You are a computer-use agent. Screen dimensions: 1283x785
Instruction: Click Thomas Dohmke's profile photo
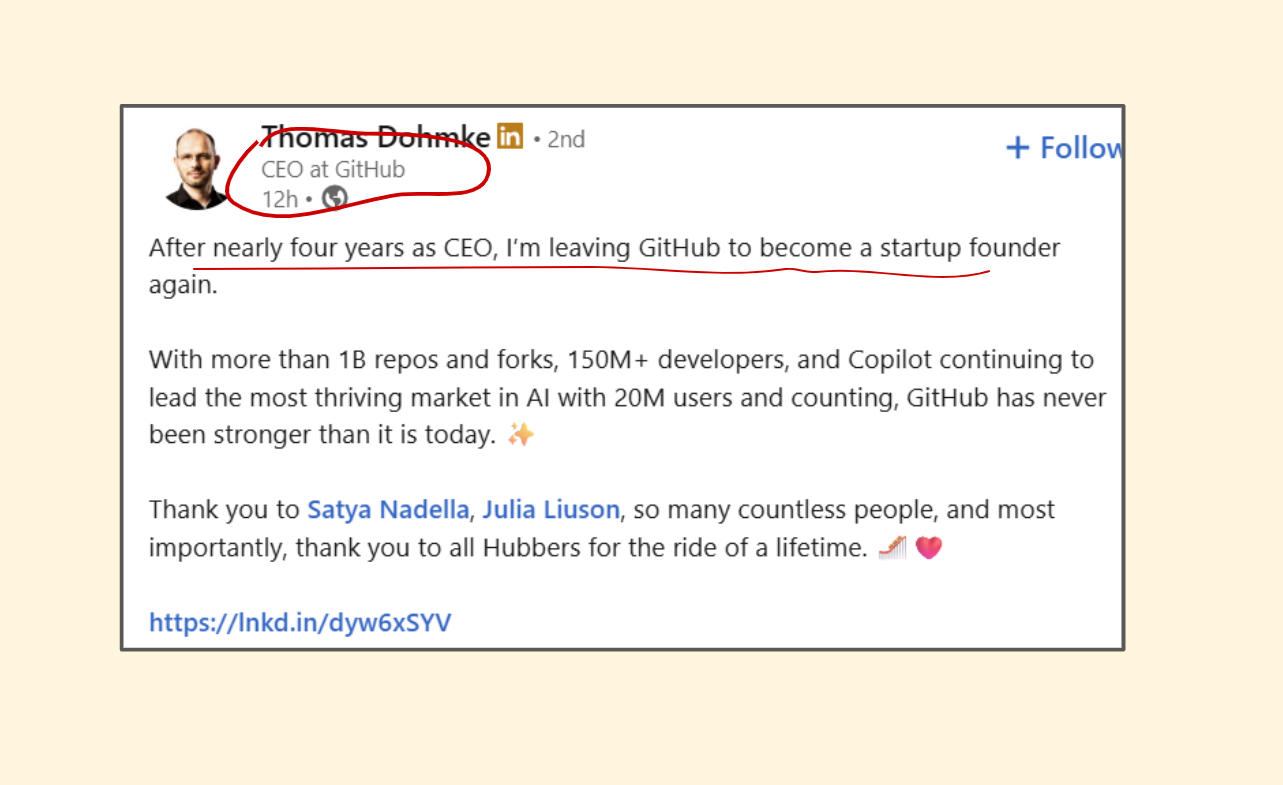[x=198, y=168]
